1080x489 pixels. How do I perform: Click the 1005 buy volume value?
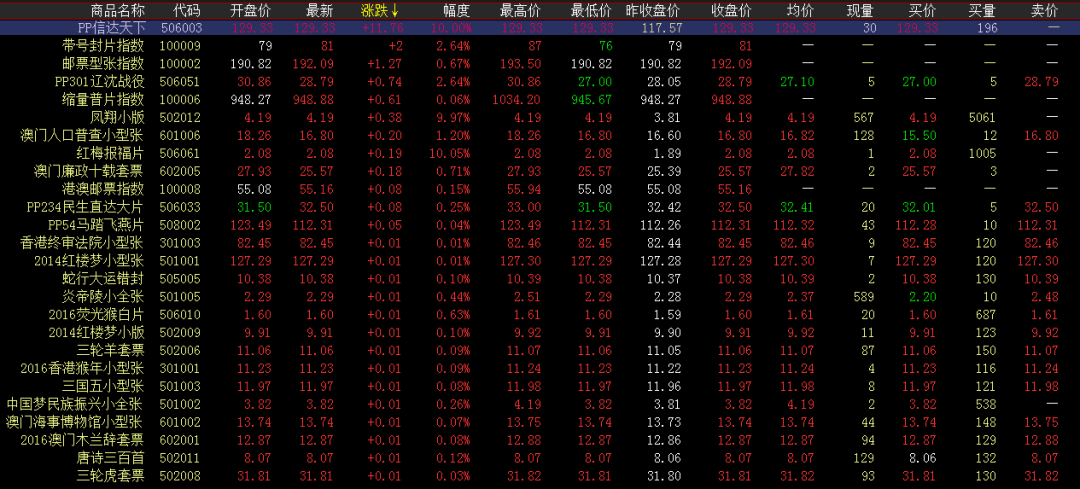[x=983, y=153]
